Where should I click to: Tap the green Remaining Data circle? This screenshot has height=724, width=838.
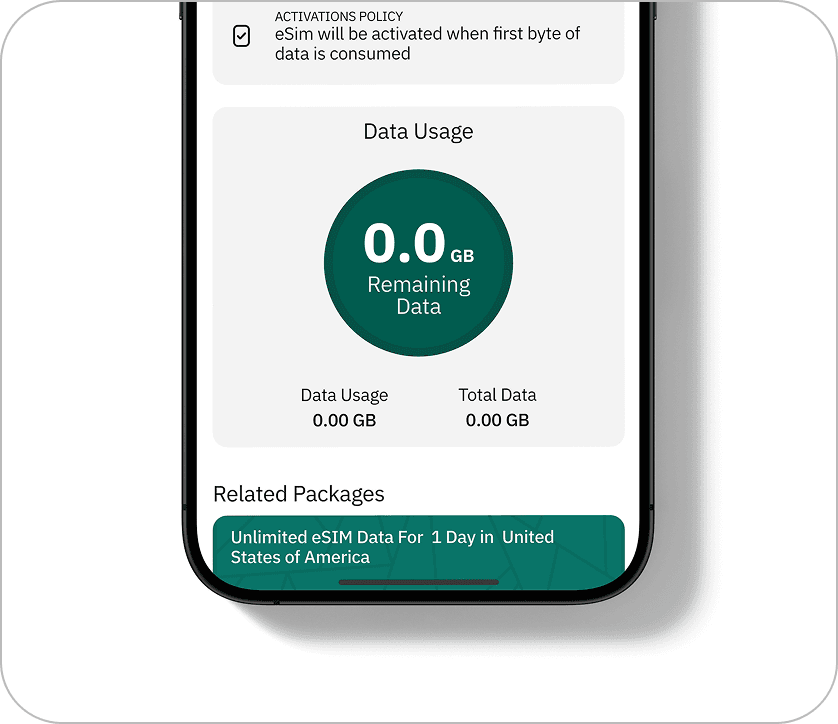[x=418, y=262]
